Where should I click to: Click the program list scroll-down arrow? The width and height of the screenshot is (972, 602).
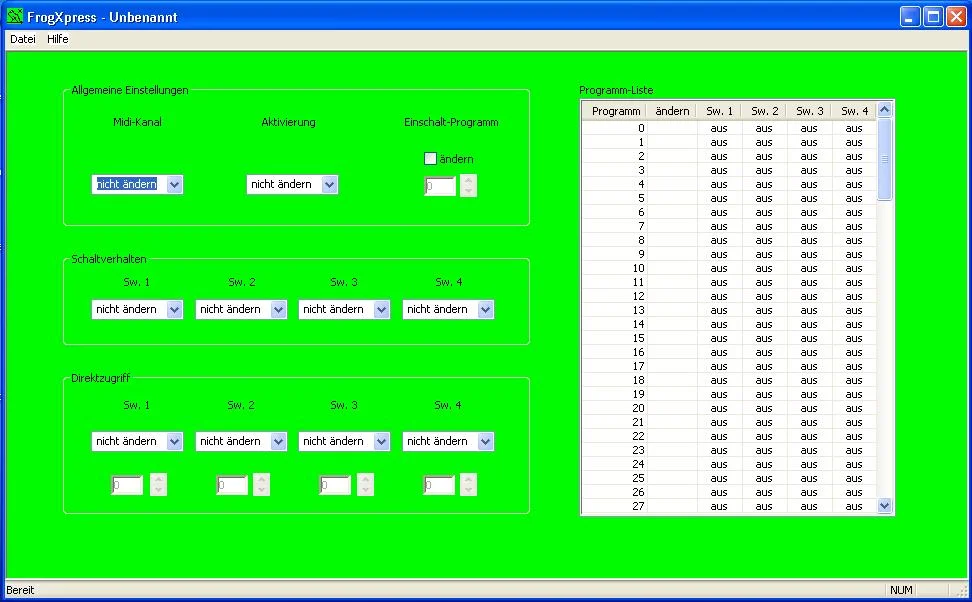click(x=885, y=506)
